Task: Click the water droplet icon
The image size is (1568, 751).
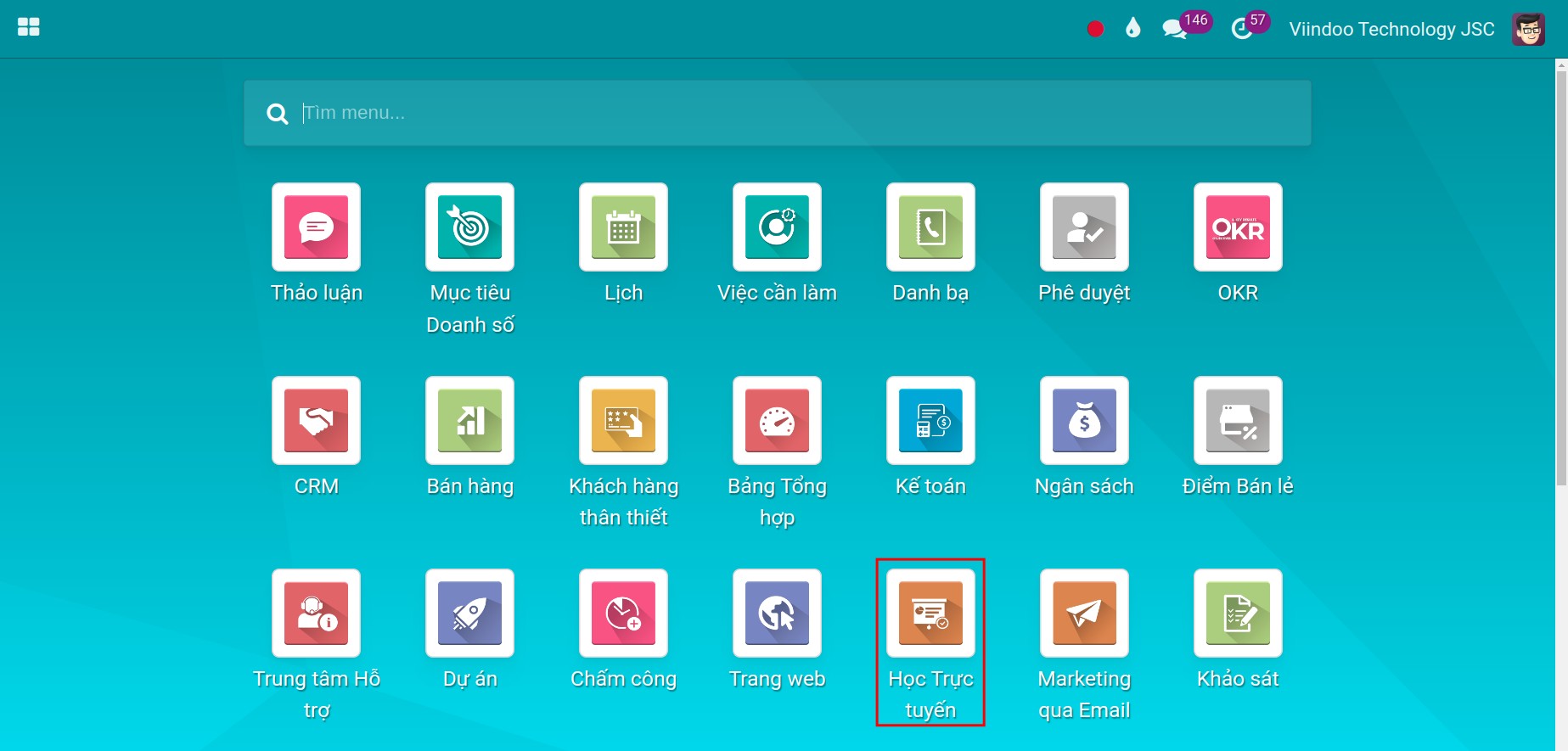Action: (1132, 28)
